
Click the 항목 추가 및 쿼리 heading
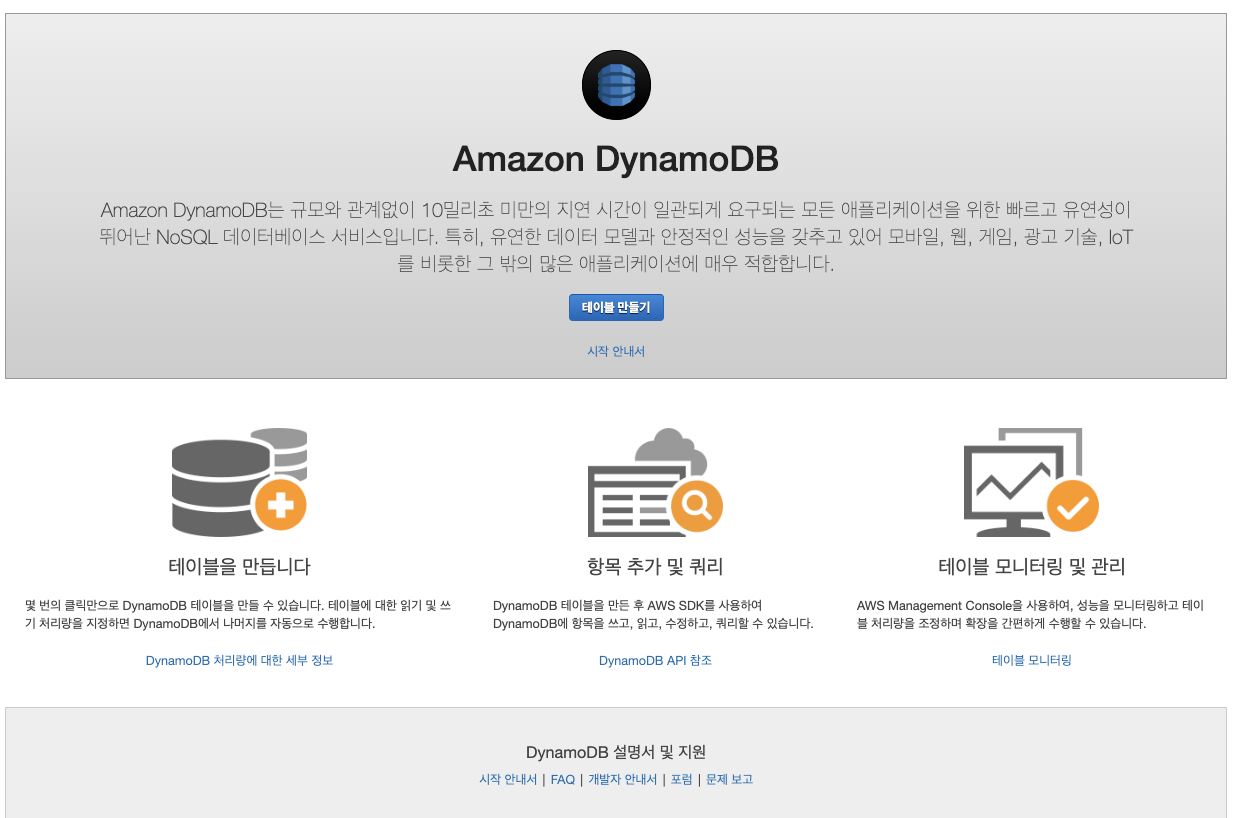[x=655, y=567]
